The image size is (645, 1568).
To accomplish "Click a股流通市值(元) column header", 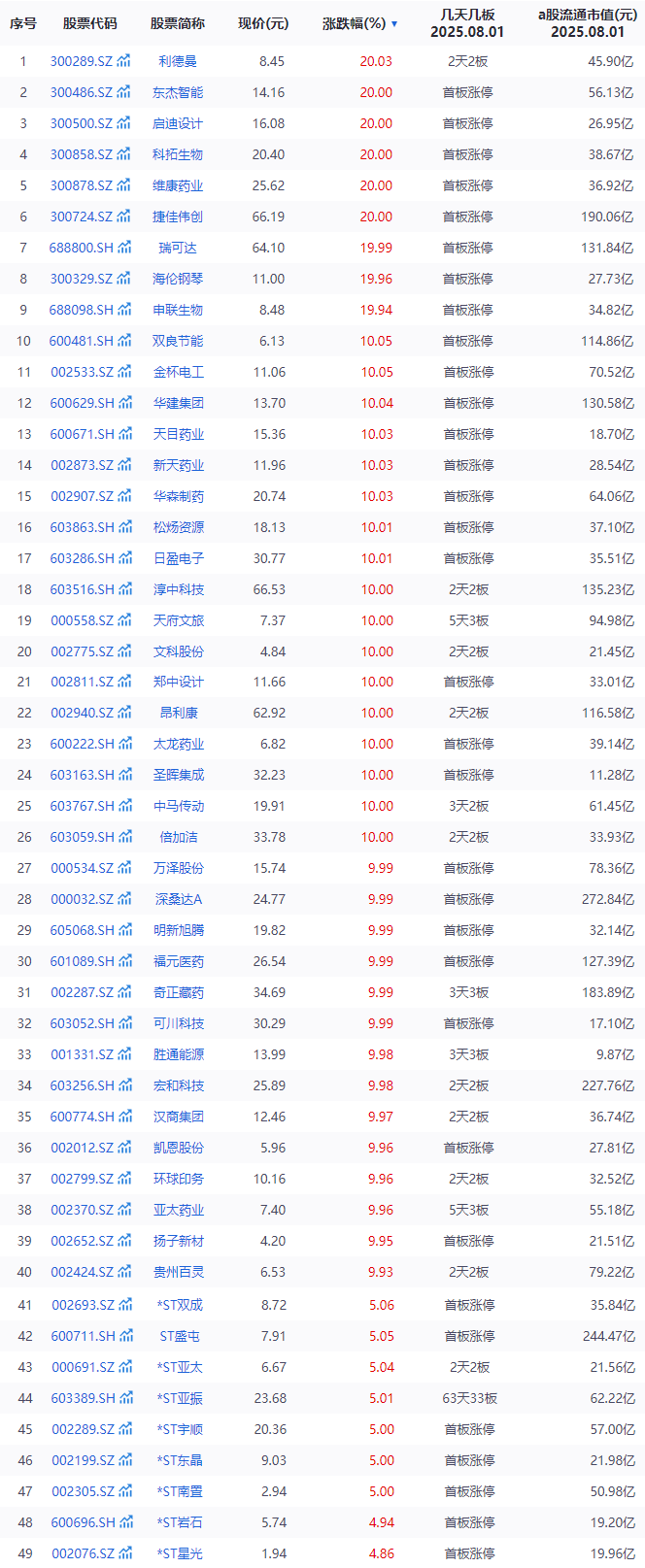I will point(588,23).
